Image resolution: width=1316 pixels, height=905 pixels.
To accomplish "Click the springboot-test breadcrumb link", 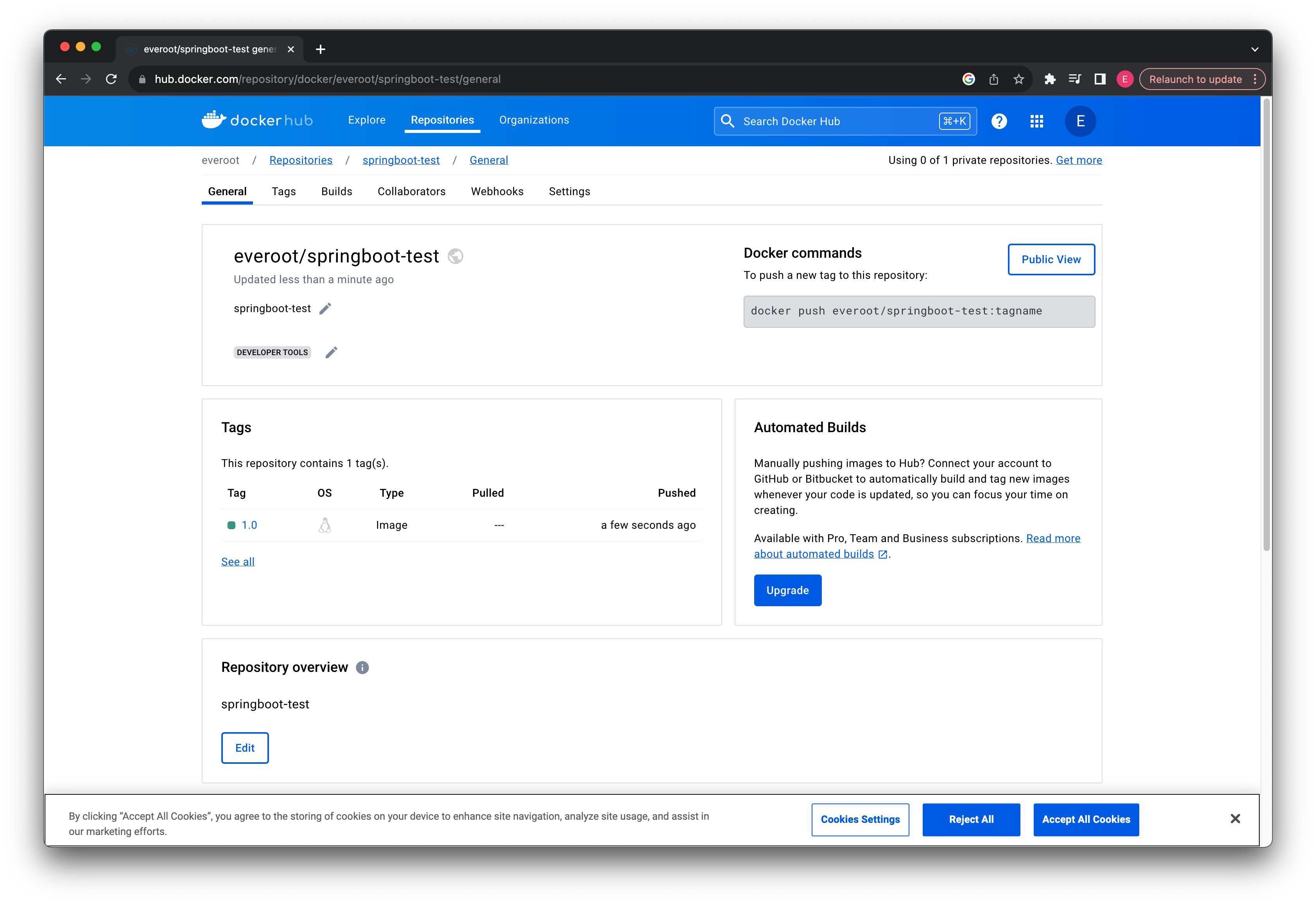I will point(401,160).
